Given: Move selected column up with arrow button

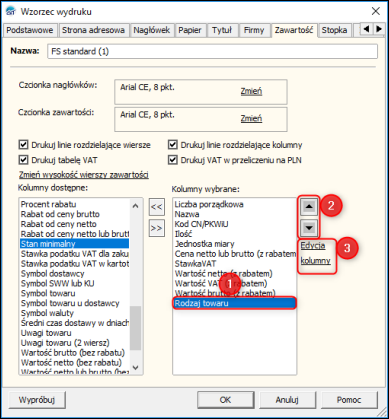Looking at the screenshot, I should click(x=309, y=207).
